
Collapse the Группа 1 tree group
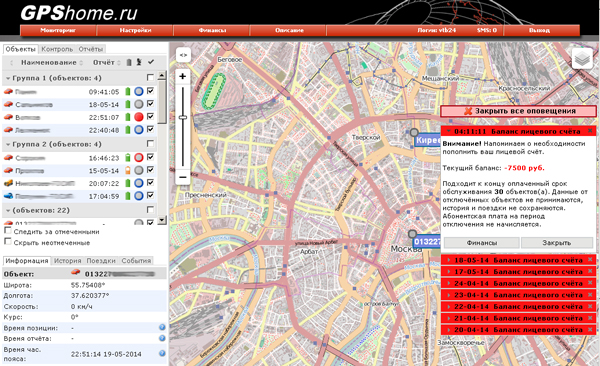8,78
